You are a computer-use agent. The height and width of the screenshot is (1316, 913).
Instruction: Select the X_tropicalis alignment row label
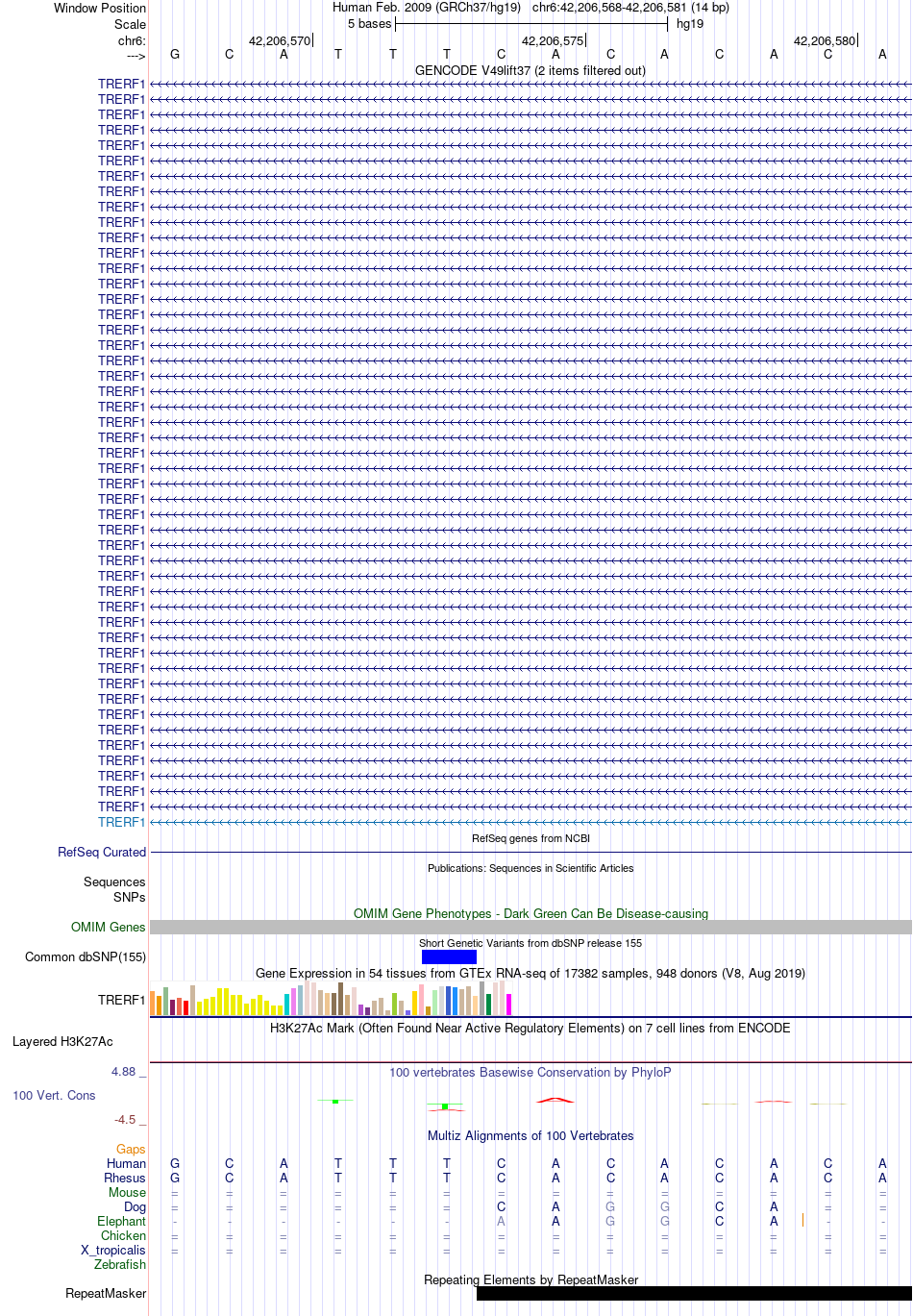[x=113, y=1250]
